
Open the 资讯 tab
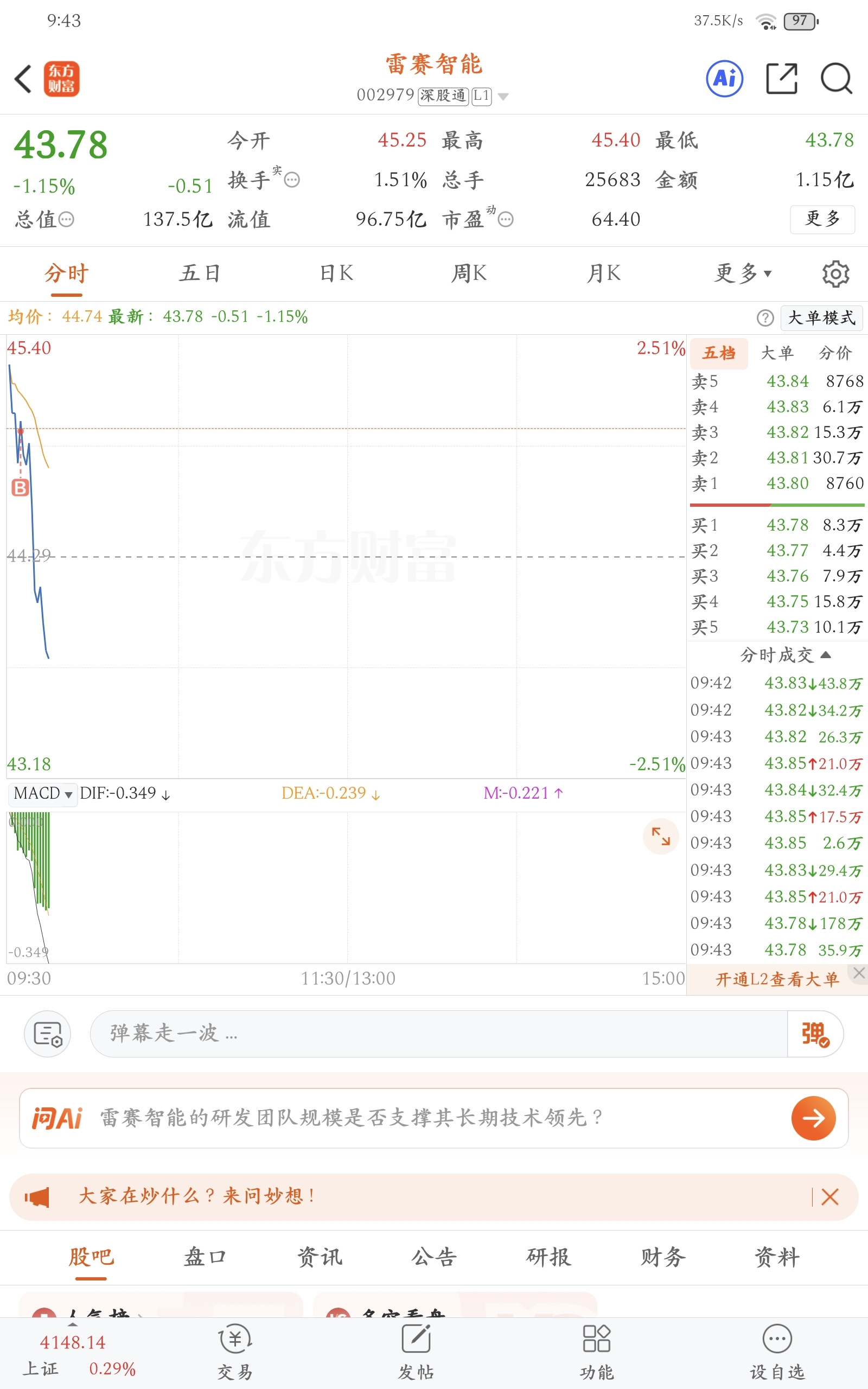(320, 1257)
